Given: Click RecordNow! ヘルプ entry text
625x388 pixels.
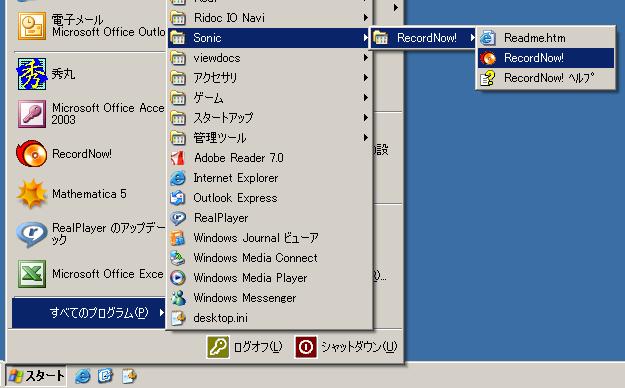Looking at the screenshot, I should [549, 78].
